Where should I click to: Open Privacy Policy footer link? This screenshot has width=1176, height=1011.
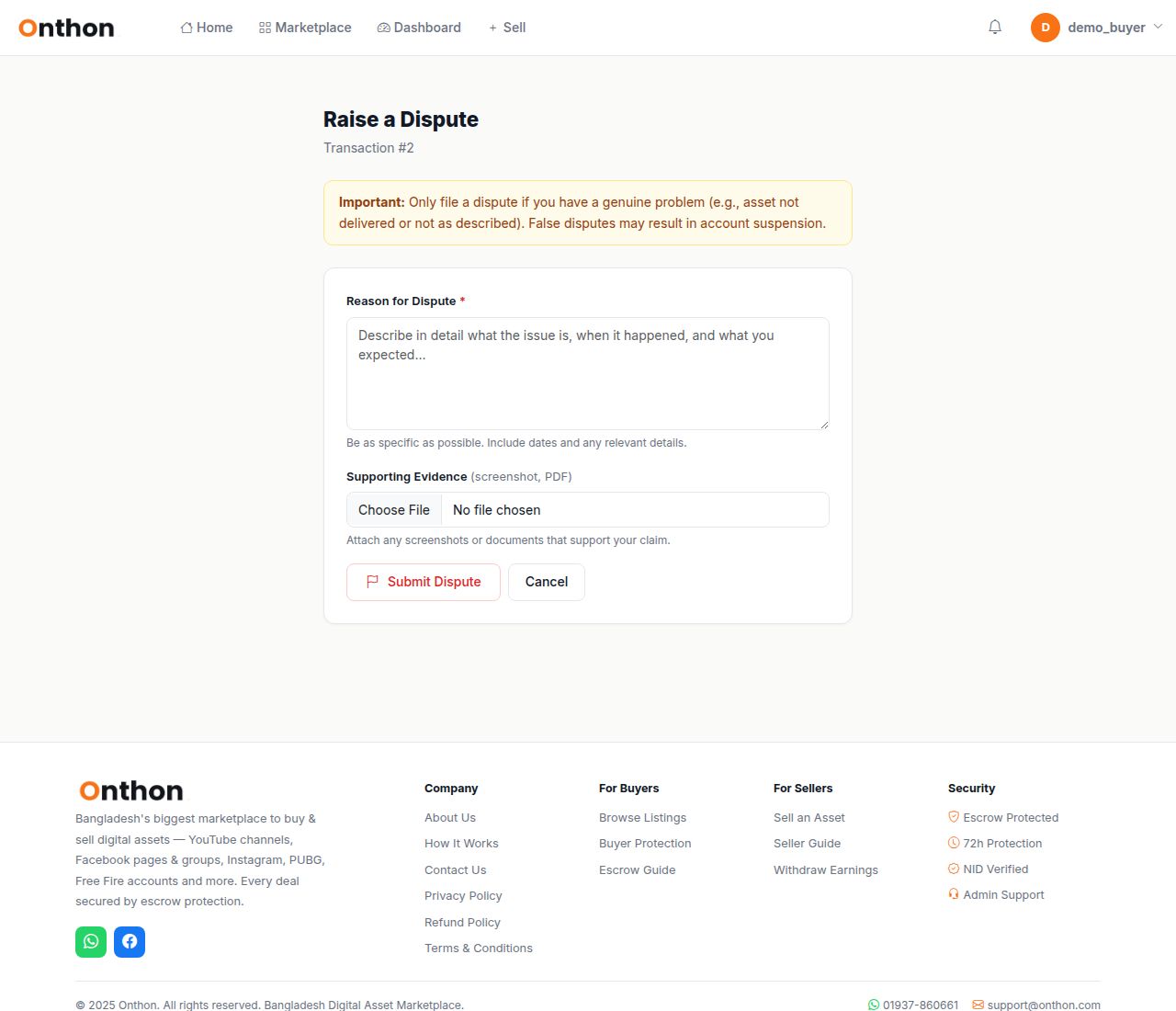[x=463, y=895]
